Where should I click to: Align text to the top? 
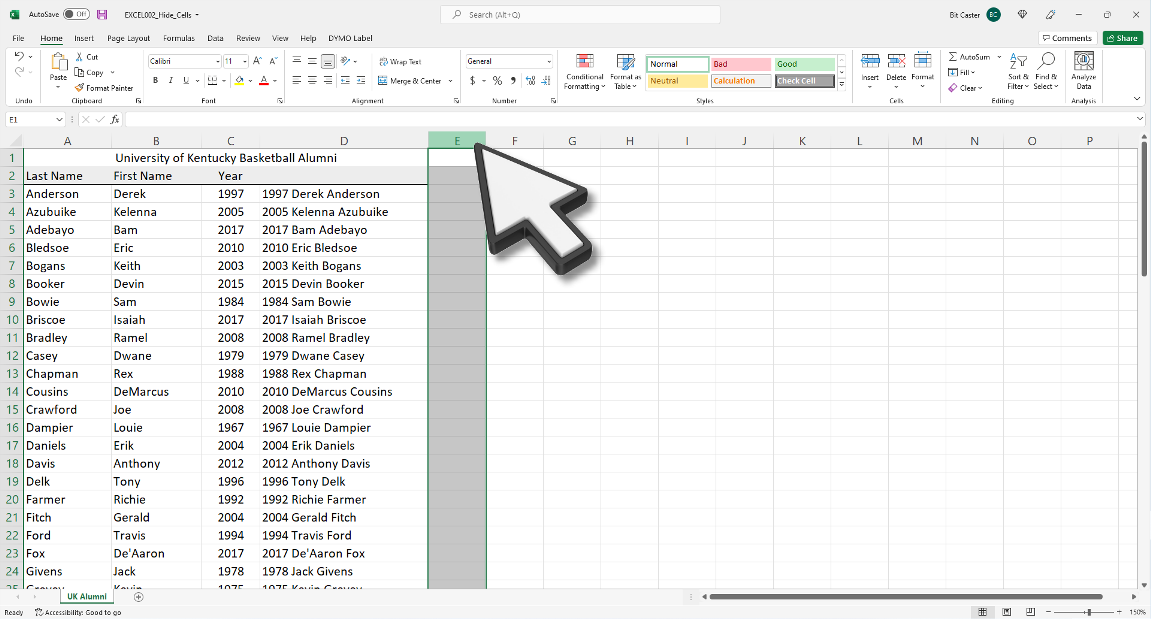[297, 61]
